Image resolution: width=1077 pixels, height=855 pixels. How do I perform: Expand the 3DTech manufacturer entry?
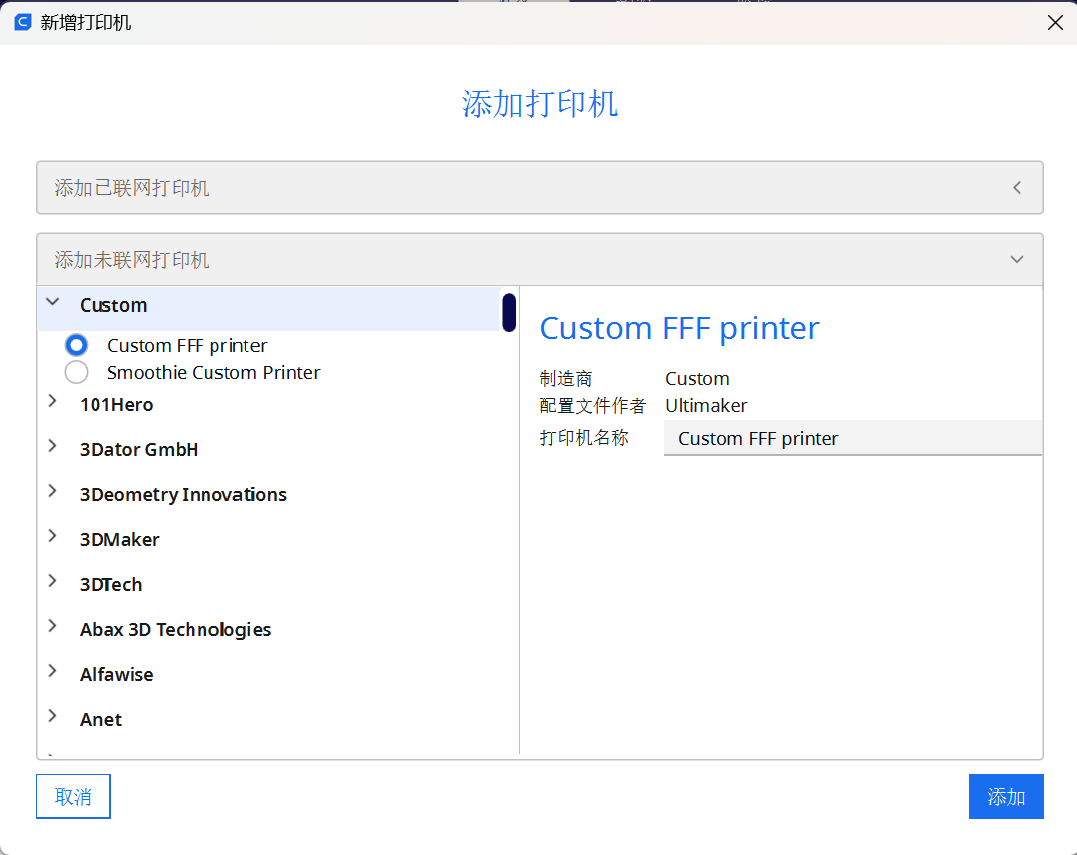(53, 582)
